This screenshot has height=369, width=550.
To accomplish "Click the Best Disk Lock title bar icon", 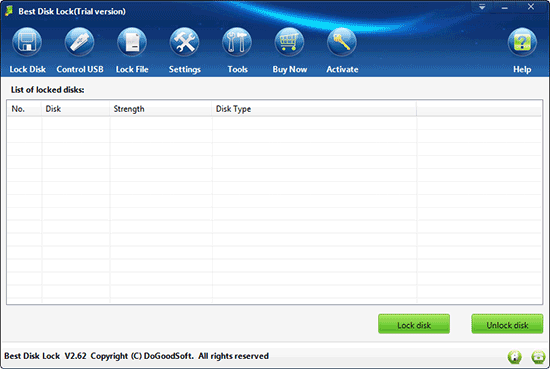I will [9, 11].
